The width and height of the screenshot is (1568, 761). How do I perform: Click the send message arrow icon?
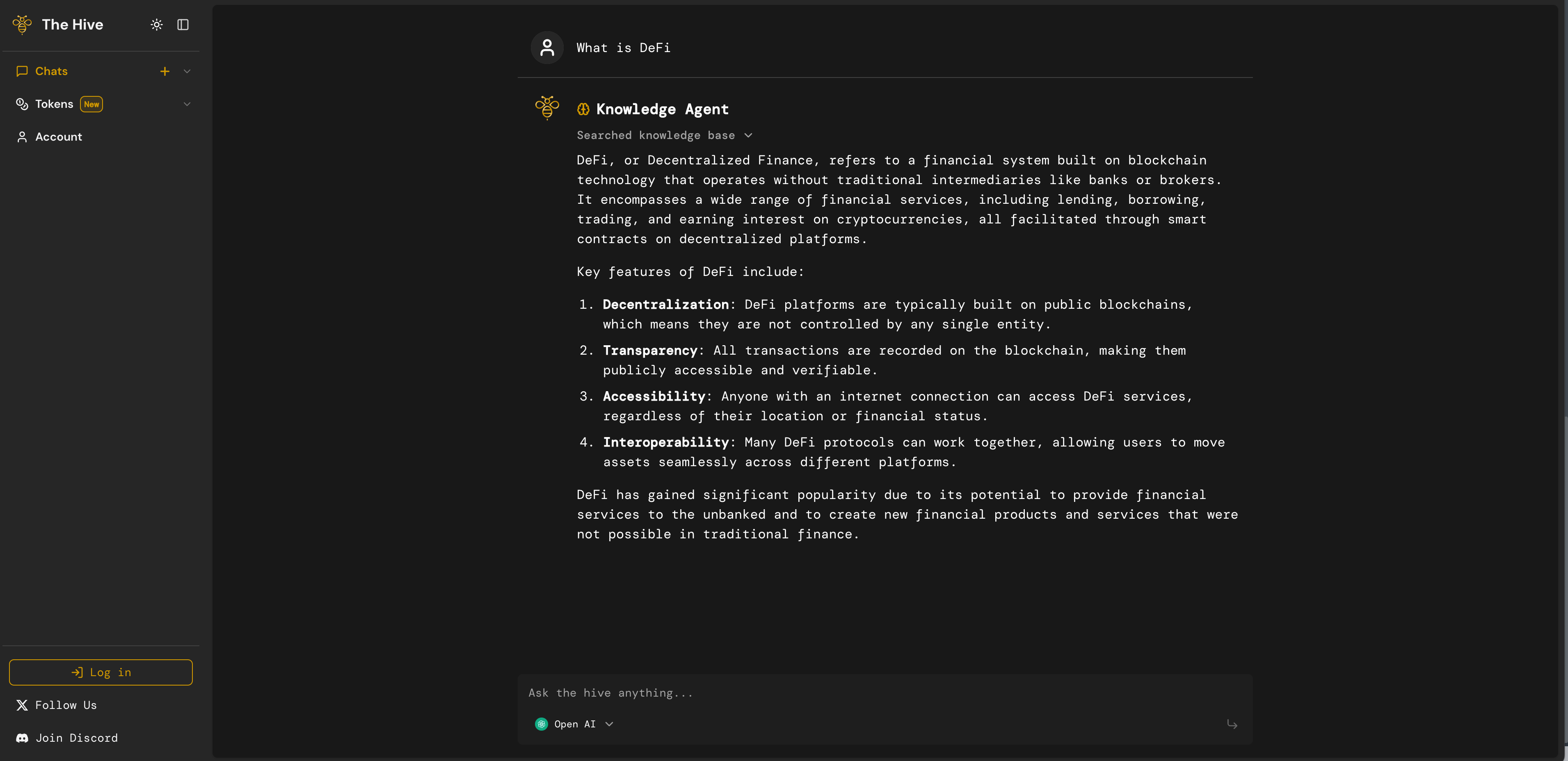pos(1232,724)
